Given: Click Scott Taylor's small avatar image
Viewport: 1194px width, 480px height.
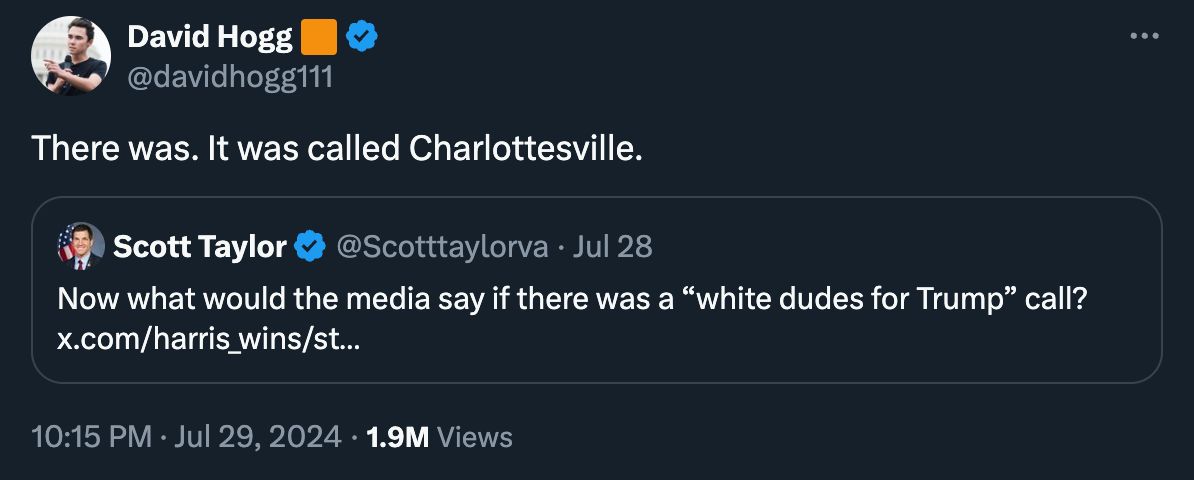Looking at the screenshot, I should [81, 246].
